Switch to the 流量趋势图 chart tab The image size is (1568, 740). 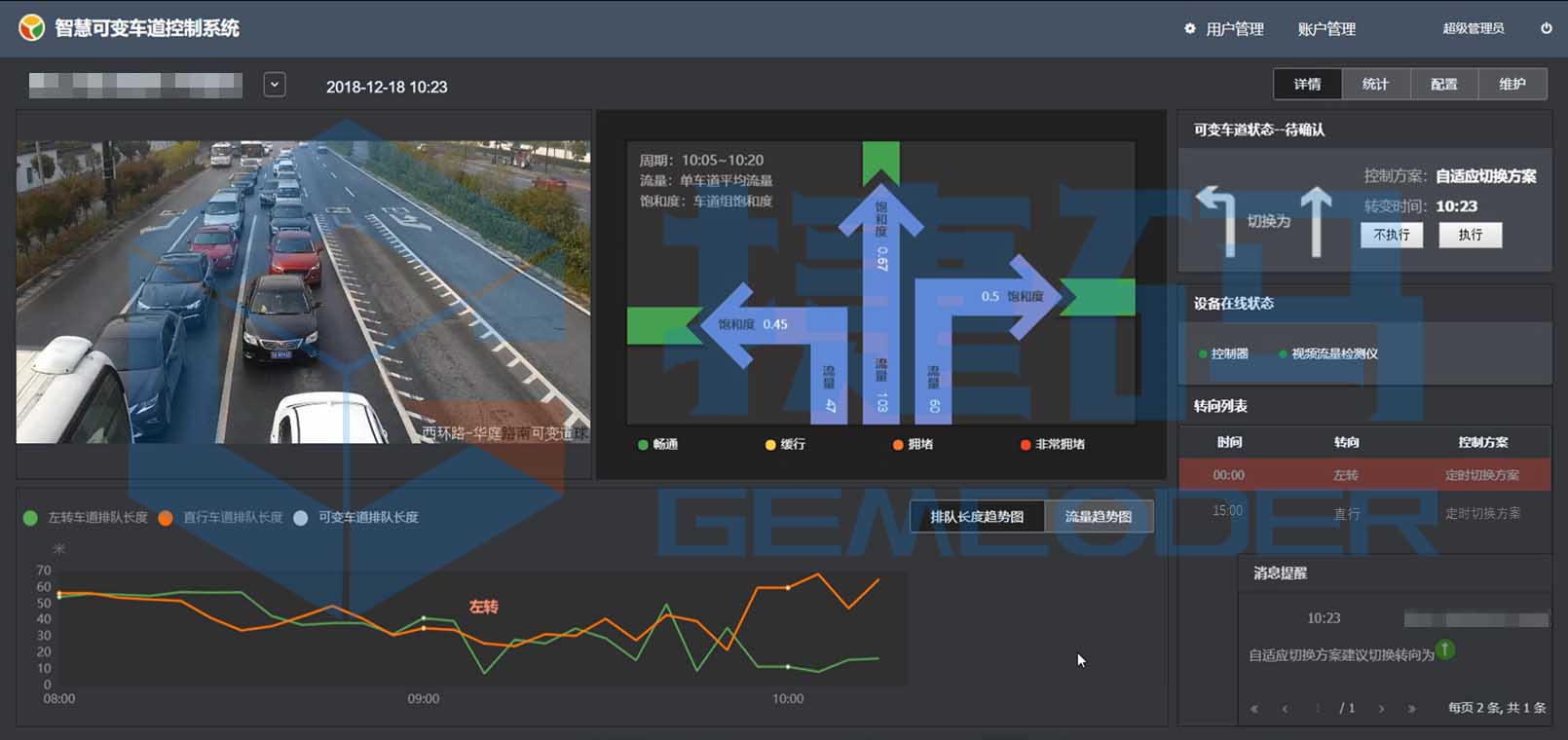click(x=1098, y=517)
